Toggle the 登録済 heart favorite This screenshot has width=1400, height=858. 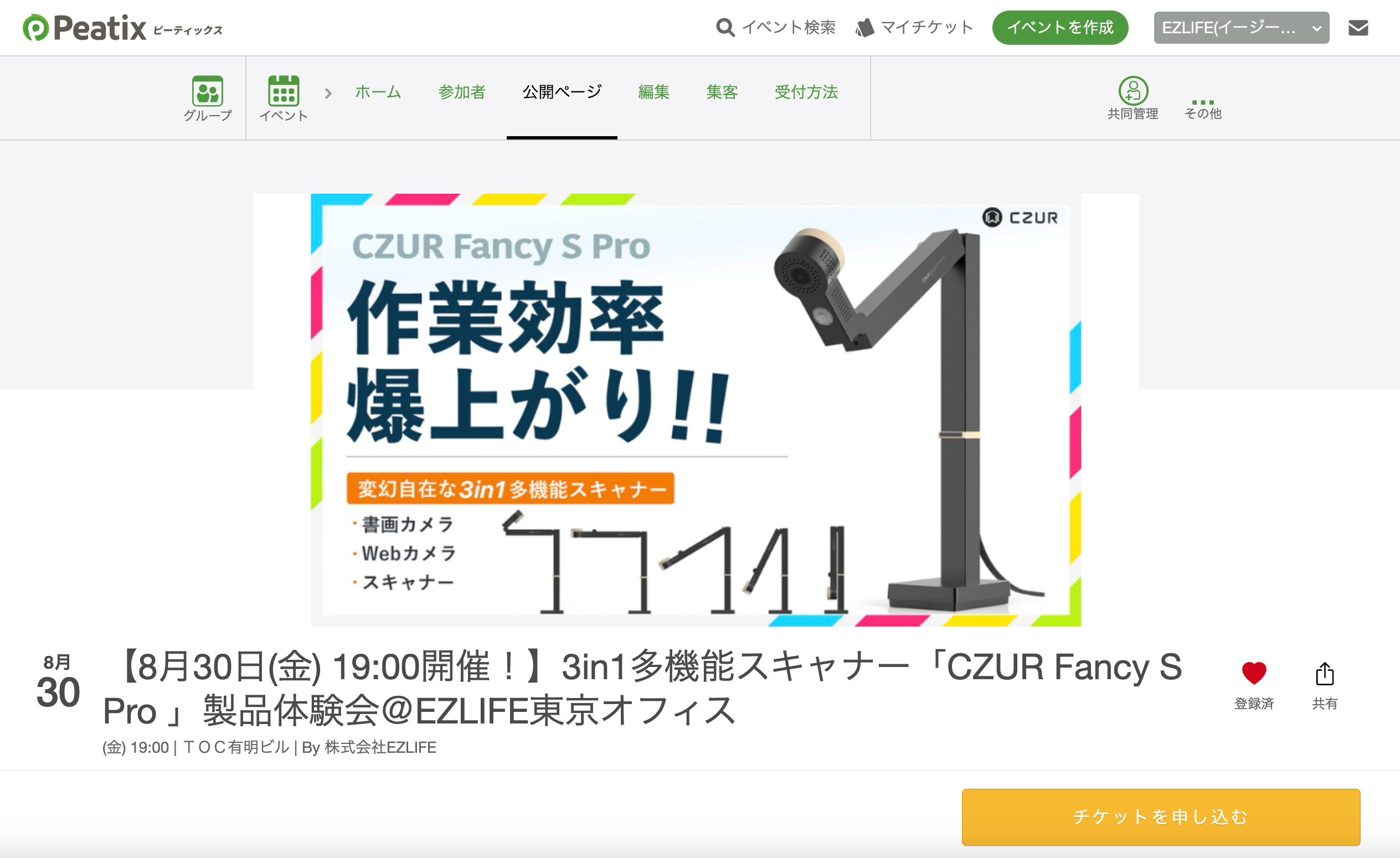[1254, 674]
